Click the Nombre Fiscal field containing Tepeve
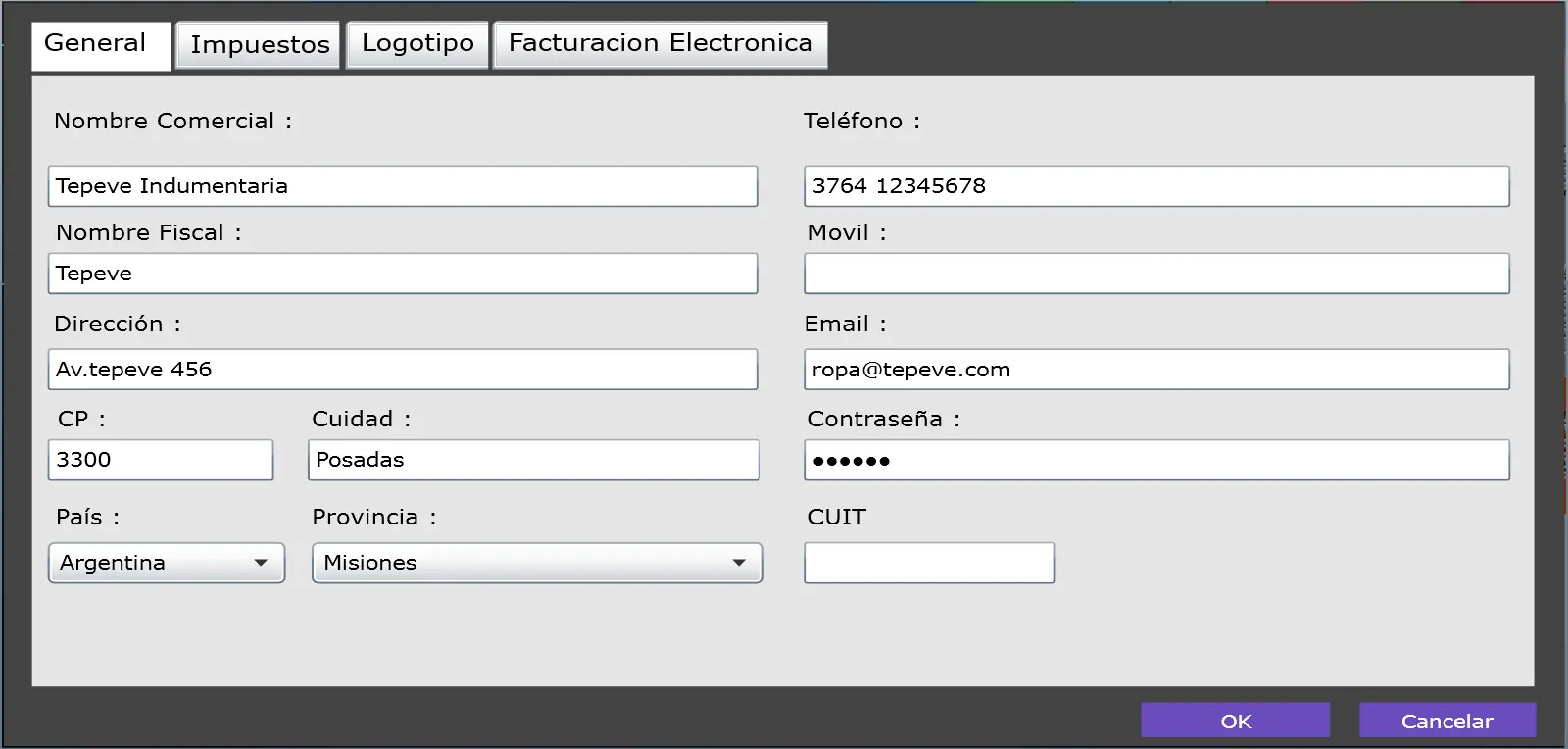 [403, 274]
